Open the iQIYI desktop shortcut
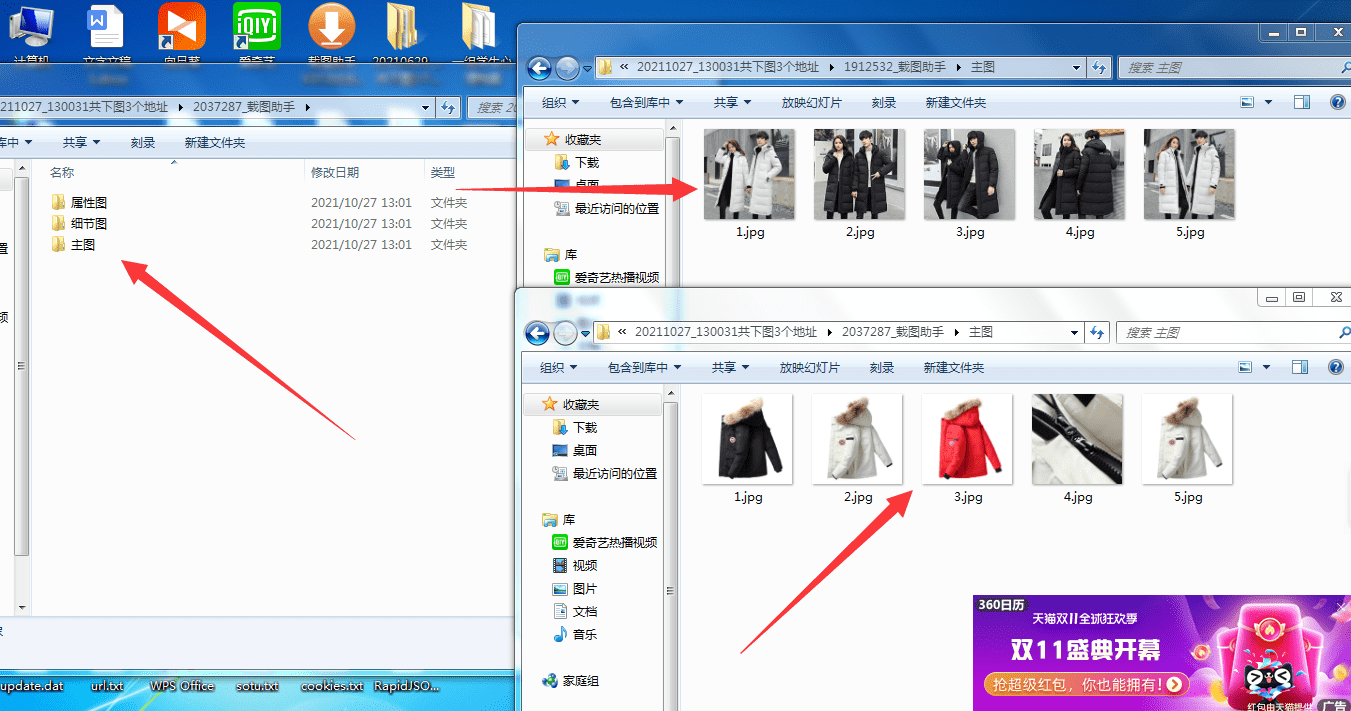 [257, 30]
